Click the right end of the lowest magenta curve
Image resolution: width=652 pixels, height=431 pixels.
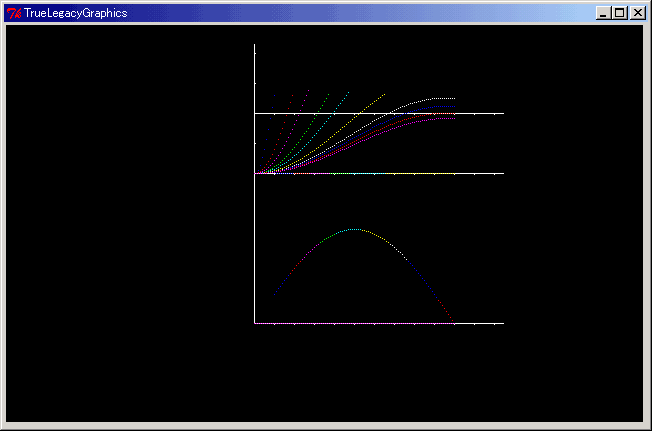coord(454,119)
